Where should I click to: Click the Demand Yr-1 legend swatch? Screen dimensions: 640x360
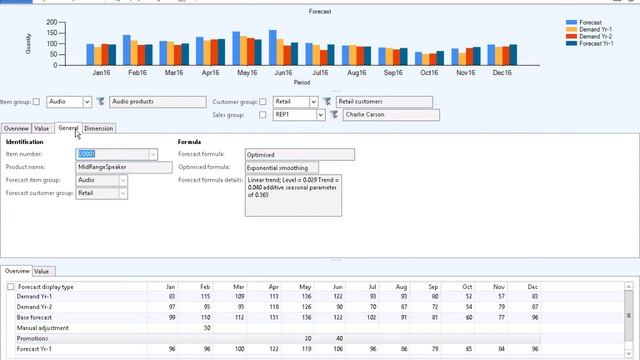coord(571,29)
